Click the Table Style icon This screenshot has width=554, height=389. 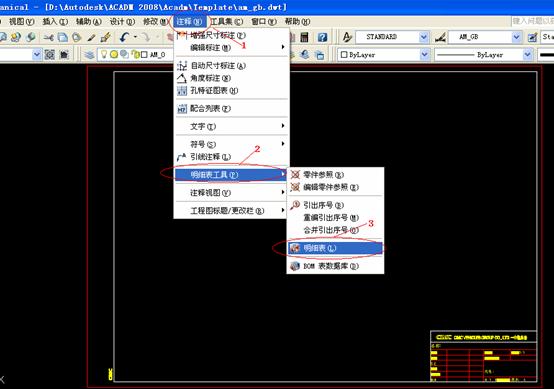click(x=532, y=37)
